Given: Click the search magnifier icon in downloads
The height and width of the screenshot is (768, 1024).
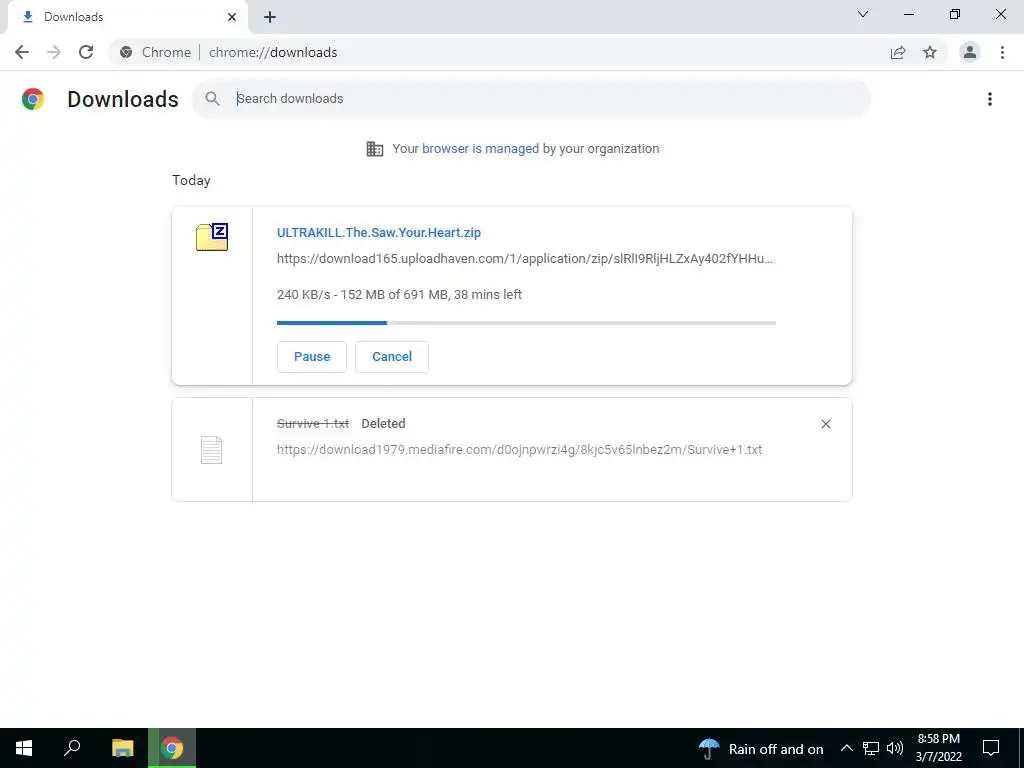Looking at the screenshot, I should (212, 99).
